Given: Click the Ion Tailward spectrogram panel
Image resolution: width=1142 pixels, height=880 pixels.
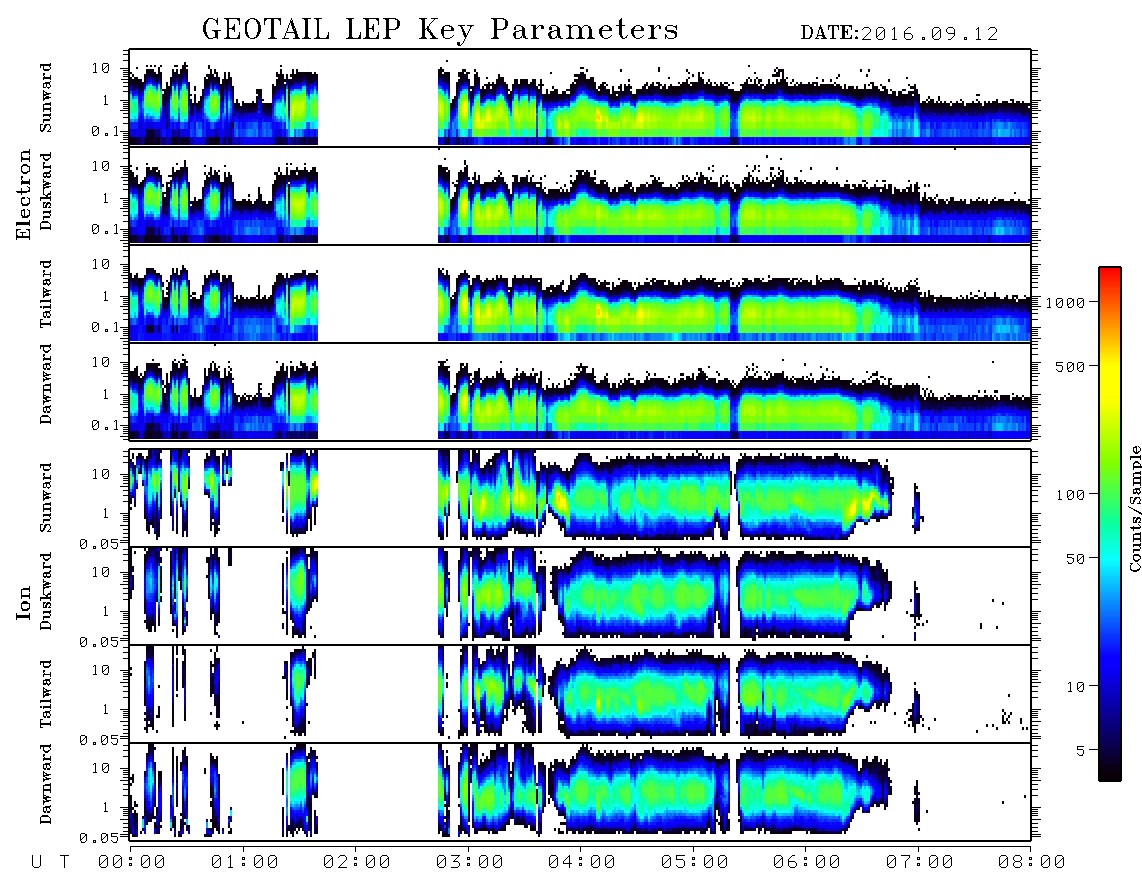Looking at the screenshot, I should coord(580,694).
